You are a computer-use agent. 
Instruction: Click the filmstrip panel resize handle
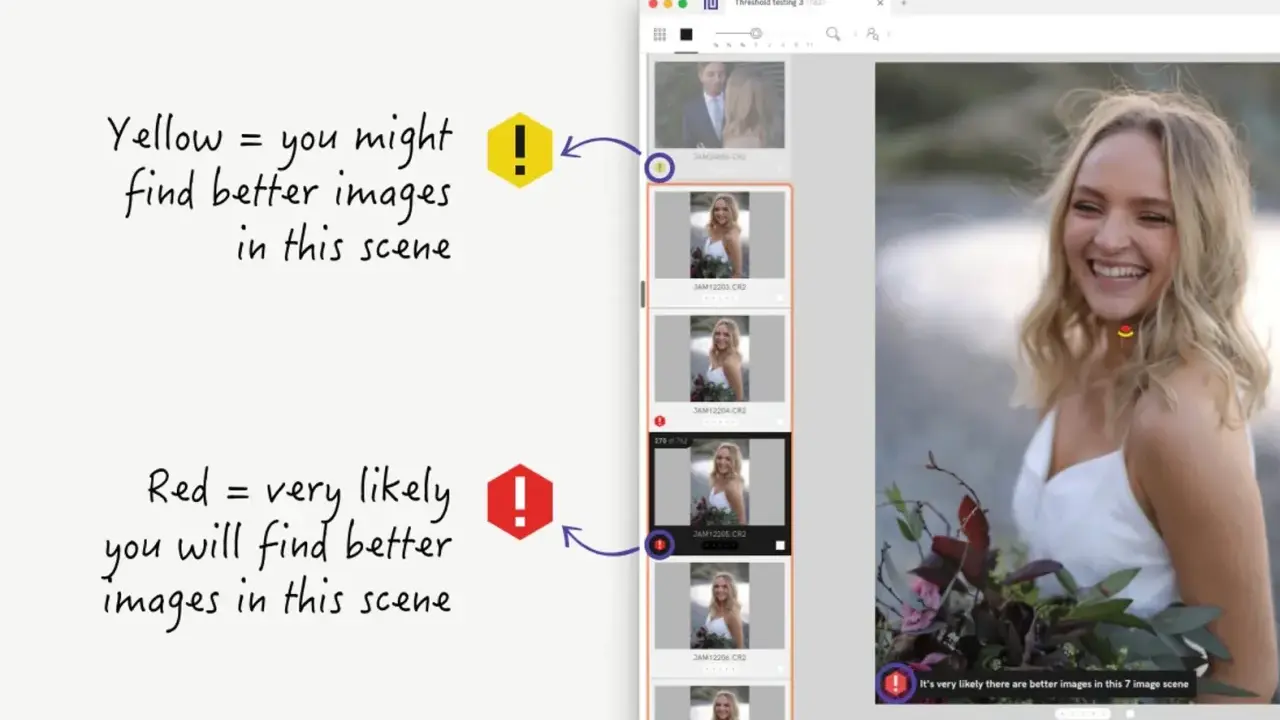point(643,294)
